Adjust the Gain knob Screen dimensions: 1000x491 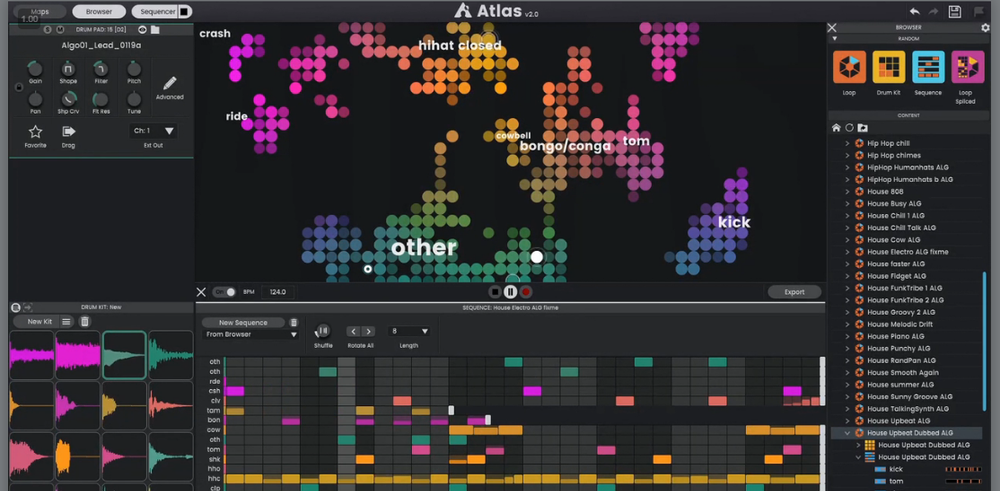(35, 68)
